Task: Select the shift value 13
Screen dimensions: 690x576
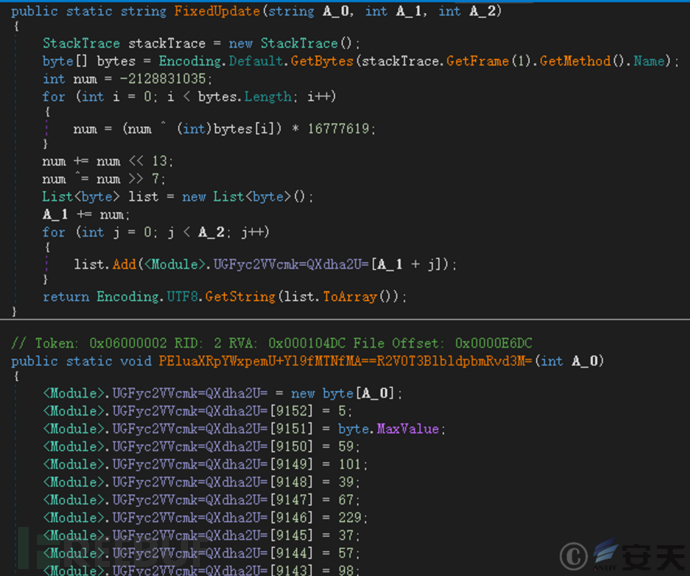Action: click(x=160, y=161)
